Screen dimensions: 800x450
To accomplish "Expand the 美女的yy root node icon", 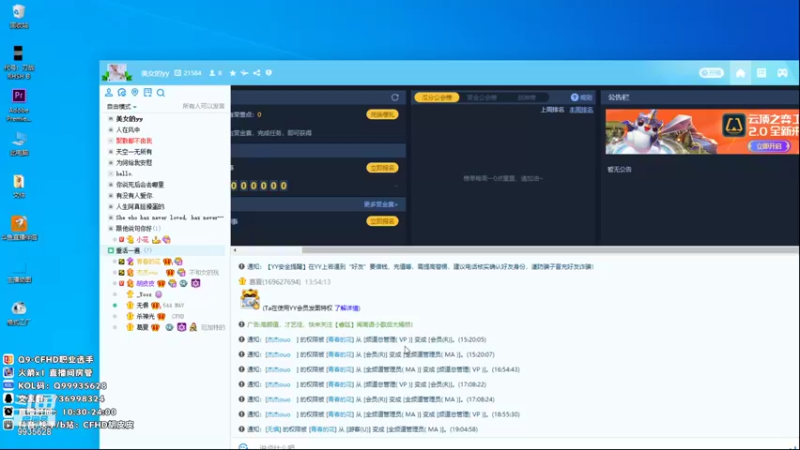I will click(111, 119).
